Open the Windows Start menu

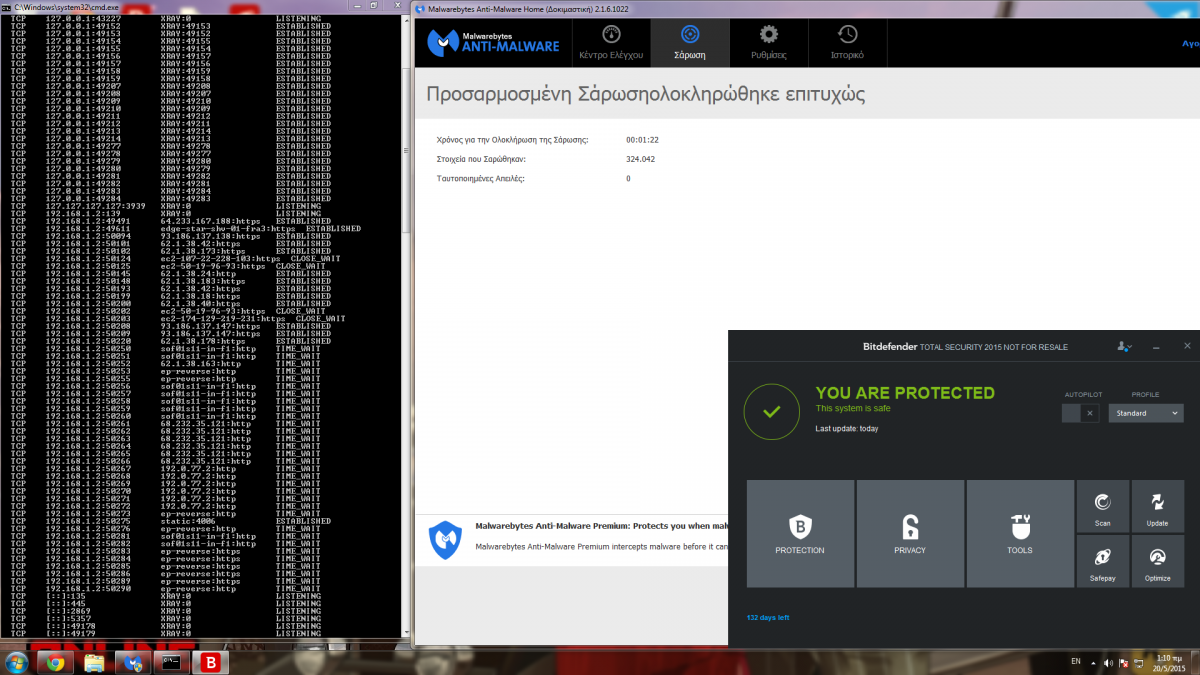pos(17,662)
